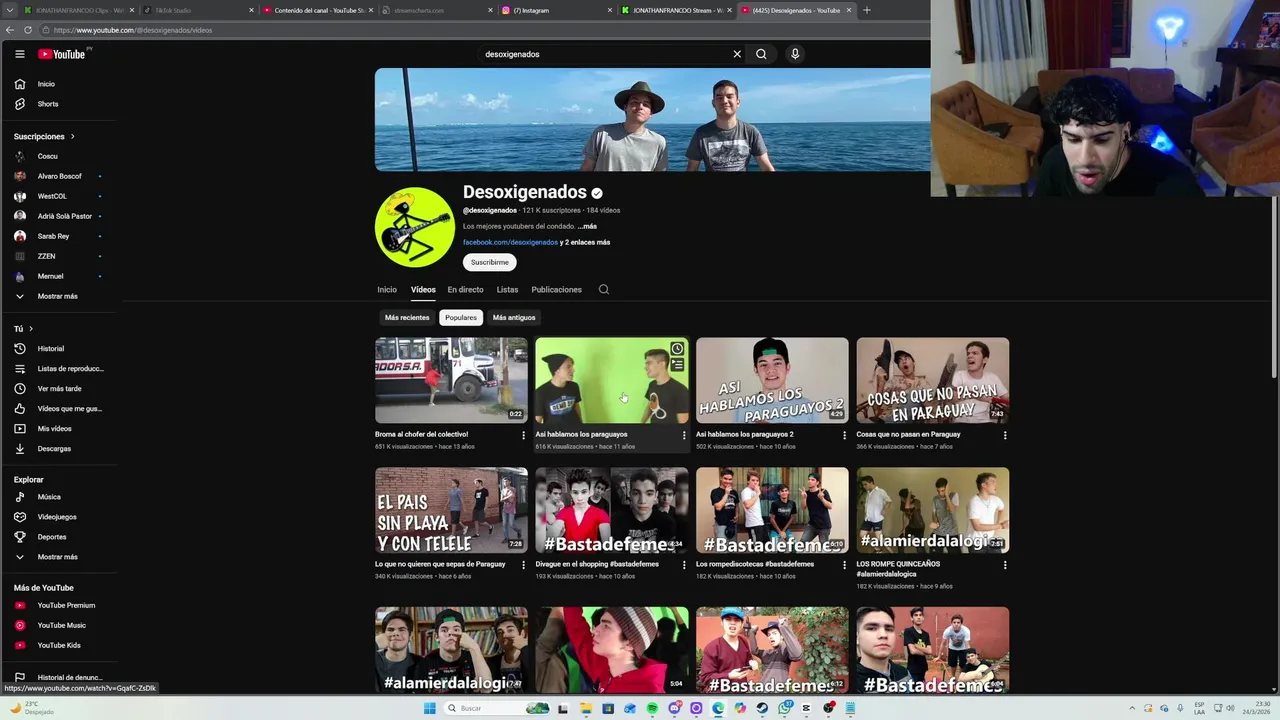The image size is (1280, 720).
Task: Open facebook.com/desoxigenados link
Action: click(x=510, y=242)
